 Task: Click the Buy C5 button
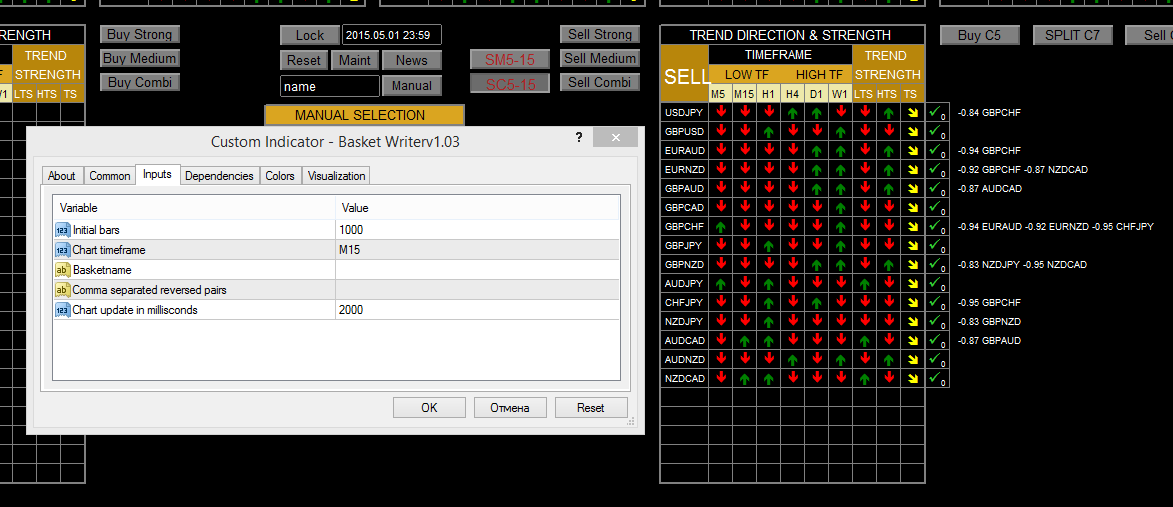point(979,35)
